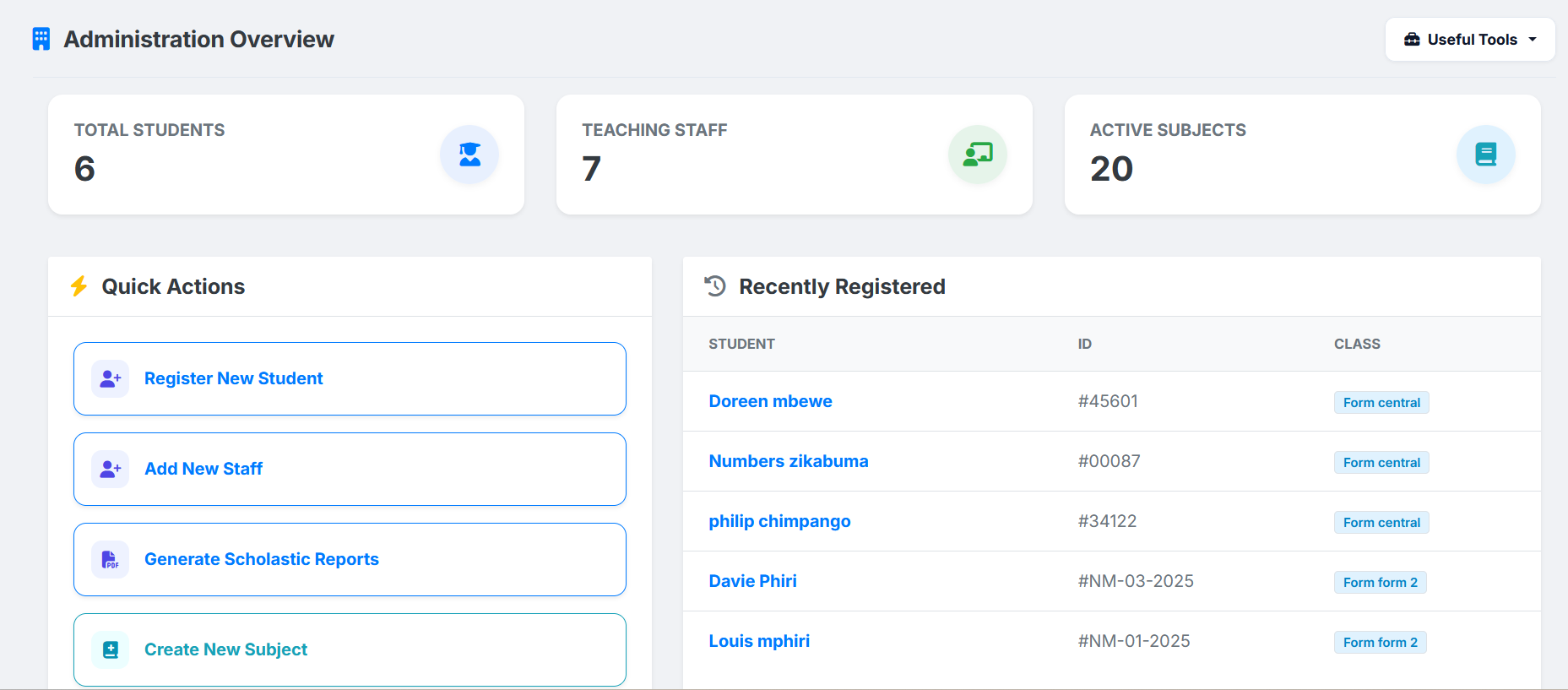Click the PDF file icon in Generate Reports
The height and width of the screenshot is (690, 1568).
coord(111,559)
